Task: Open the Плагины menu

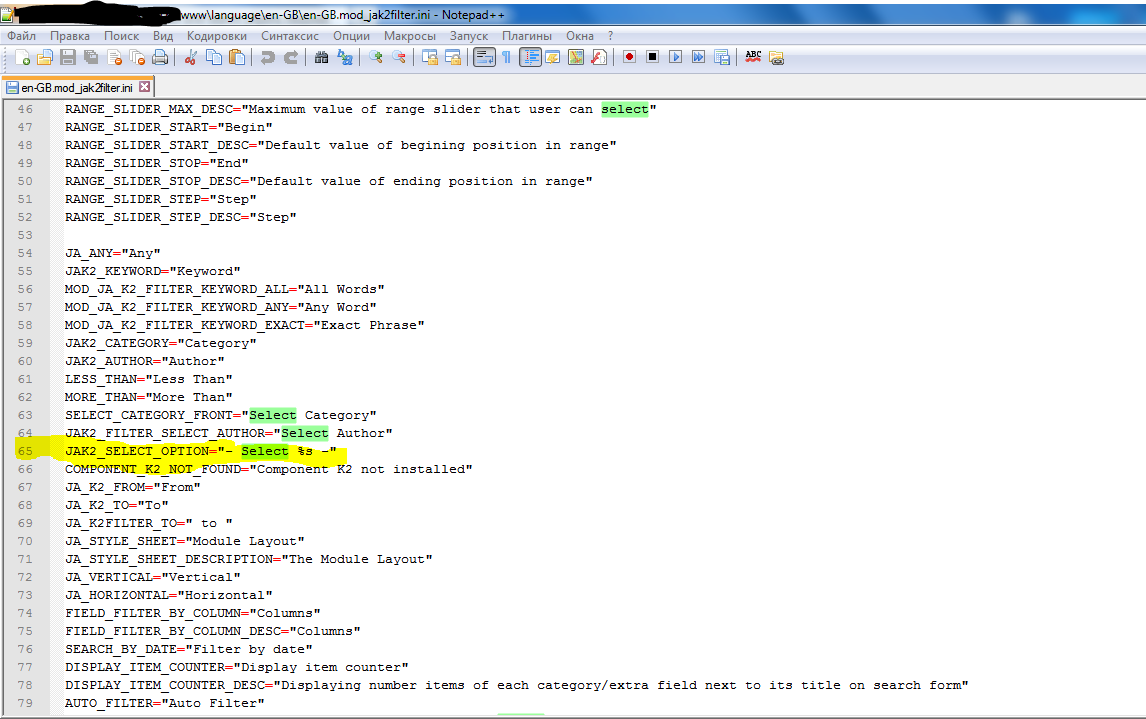Action: tap(526, 36)
